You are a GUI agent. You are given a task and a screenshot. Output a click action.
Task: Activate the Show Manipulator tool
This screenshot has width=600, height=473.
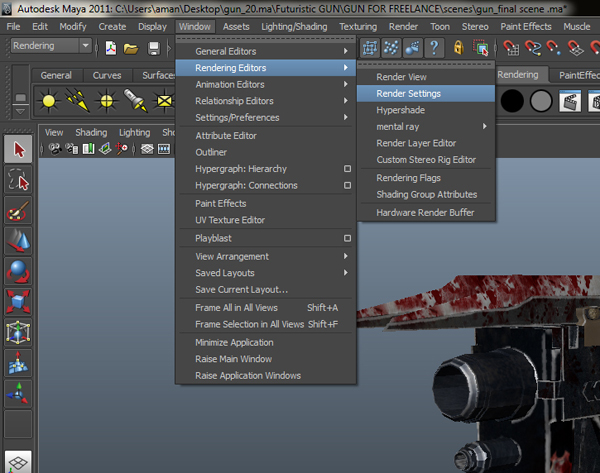18,393
